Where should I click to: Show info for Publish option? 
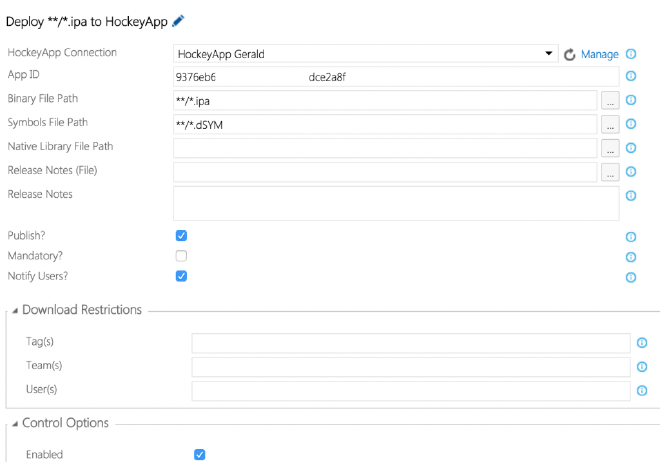tap(631, 237)
